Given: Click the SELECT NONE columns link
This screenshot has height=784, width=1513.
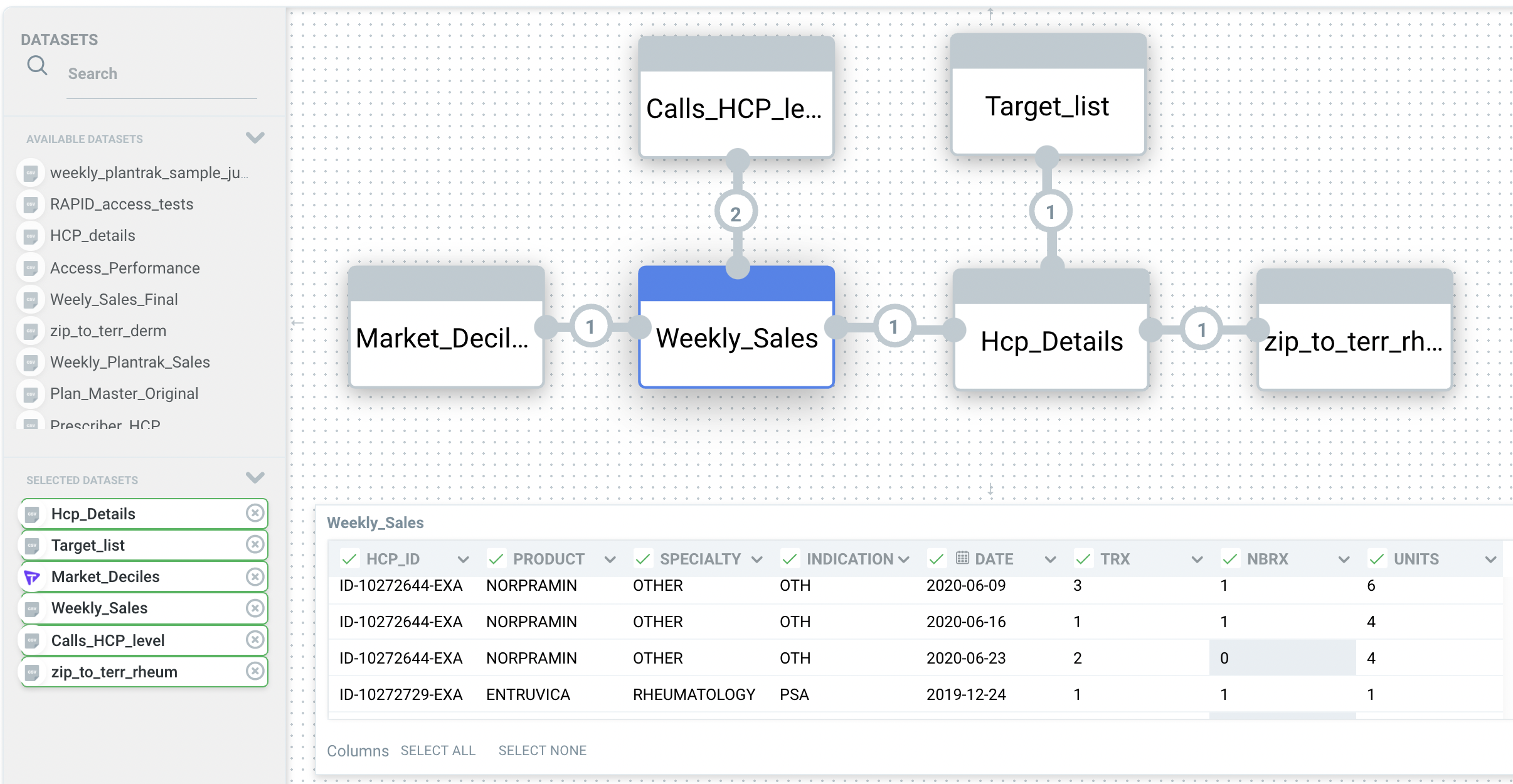Looking at the screenshot, I should tap(542, 750).
